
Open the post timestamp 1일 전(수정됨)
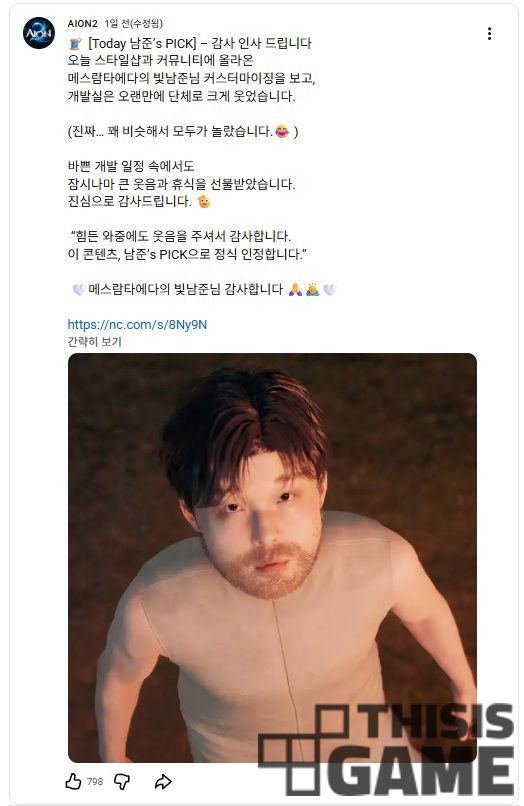tap(133, 24)
